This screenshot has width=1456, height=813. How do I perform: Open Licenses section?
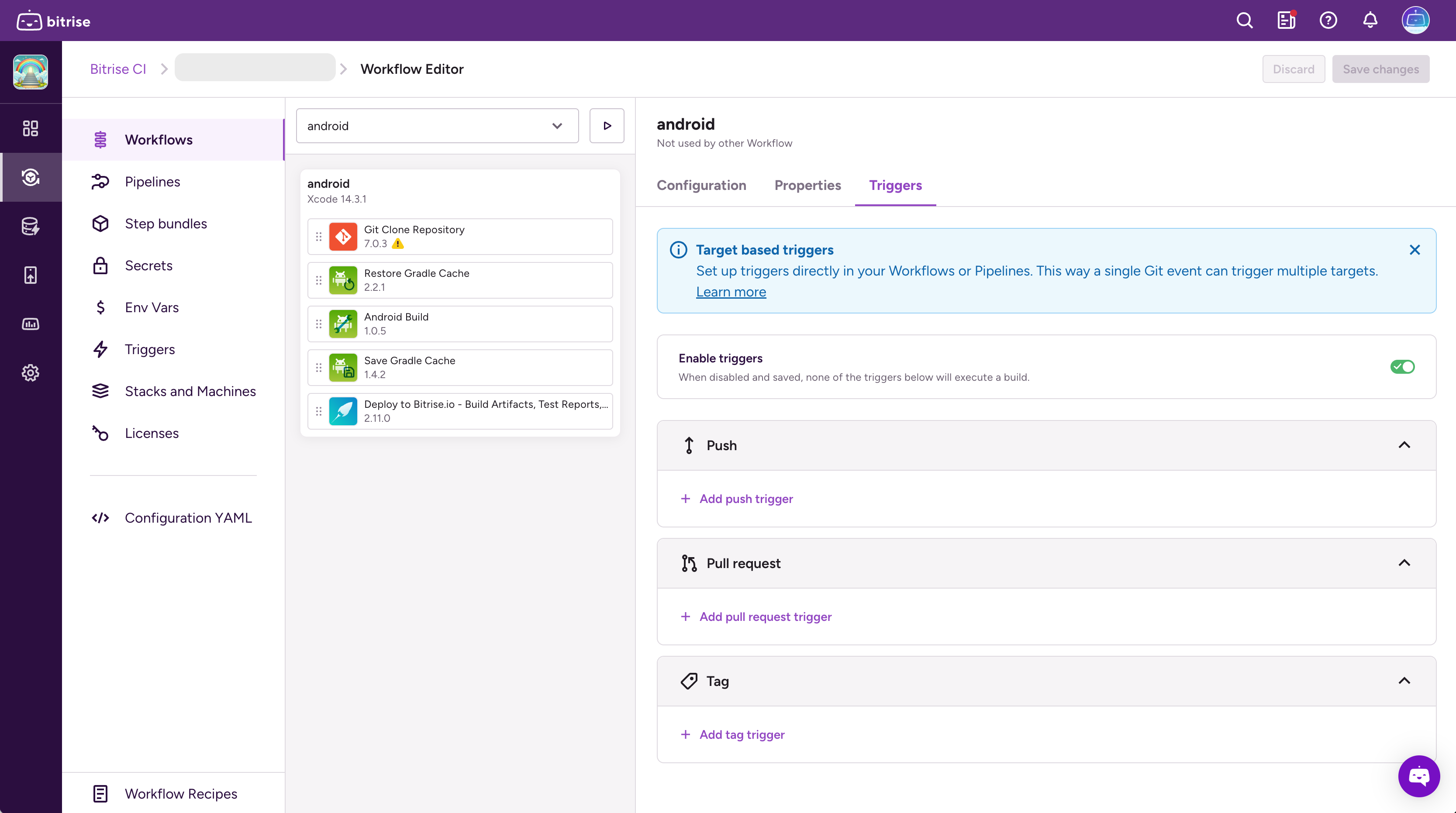[173, 433]
